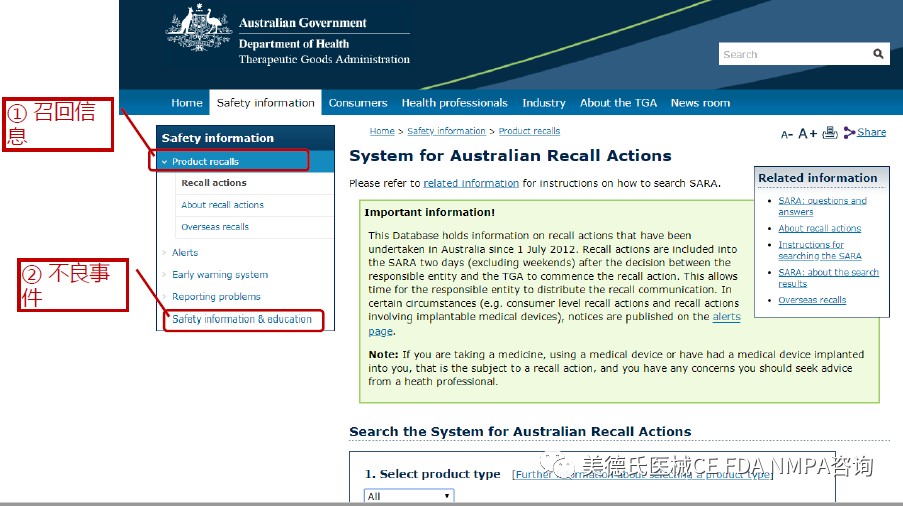The image size is (903, 506).
Task: Collapse the Product recalls section
Action: [165, 162]
